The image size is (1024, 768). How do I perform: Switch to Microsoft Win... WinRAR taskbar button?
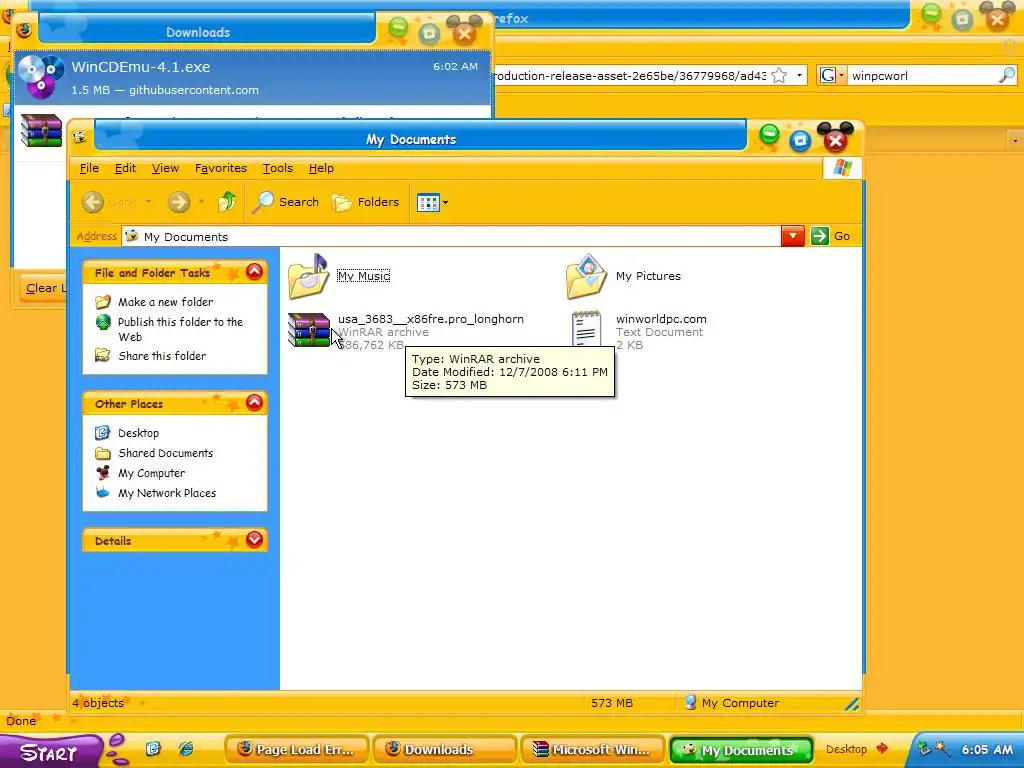[592, 750]
